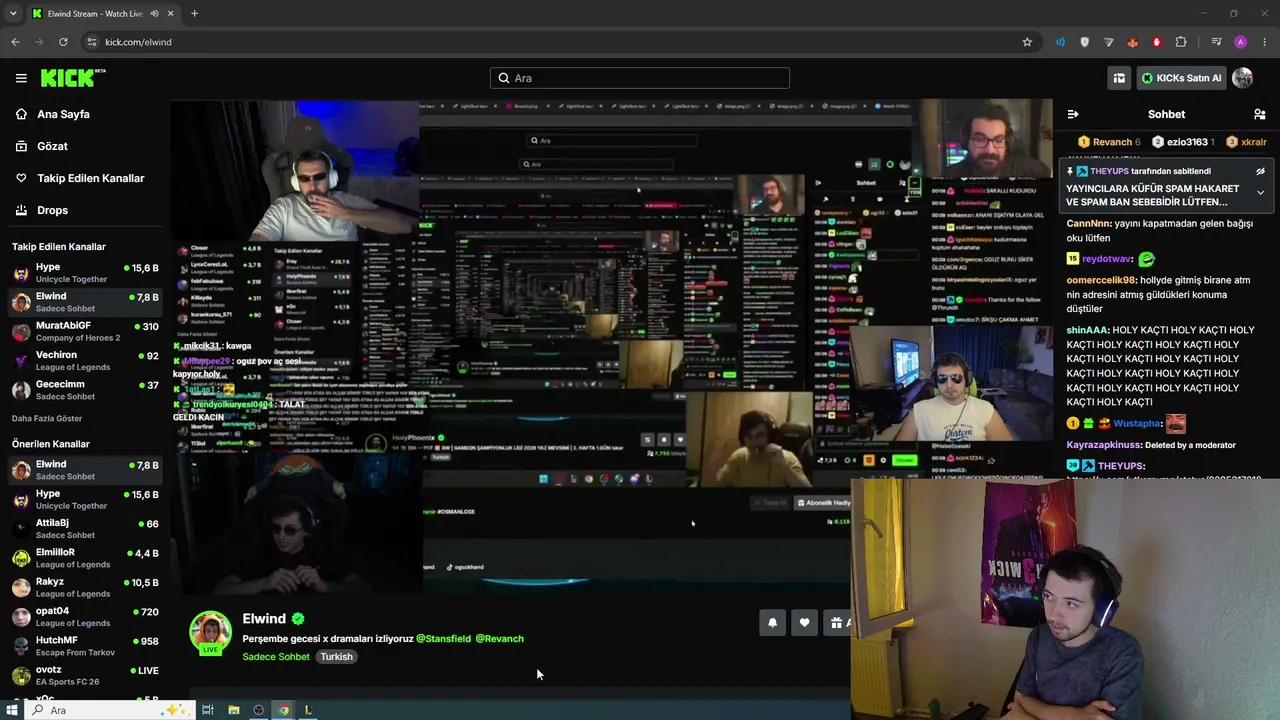Screen dimensions: 1280x720
Task: Open Gözat in the sidebar
Action: coord(52,146)
